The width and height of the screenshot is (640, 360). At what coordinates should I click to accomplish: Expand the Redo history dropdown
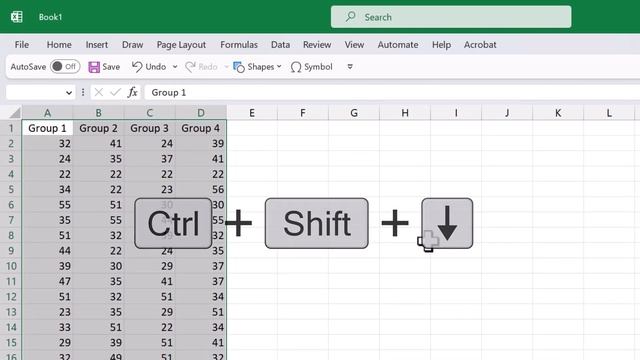(x=226, y=67)
